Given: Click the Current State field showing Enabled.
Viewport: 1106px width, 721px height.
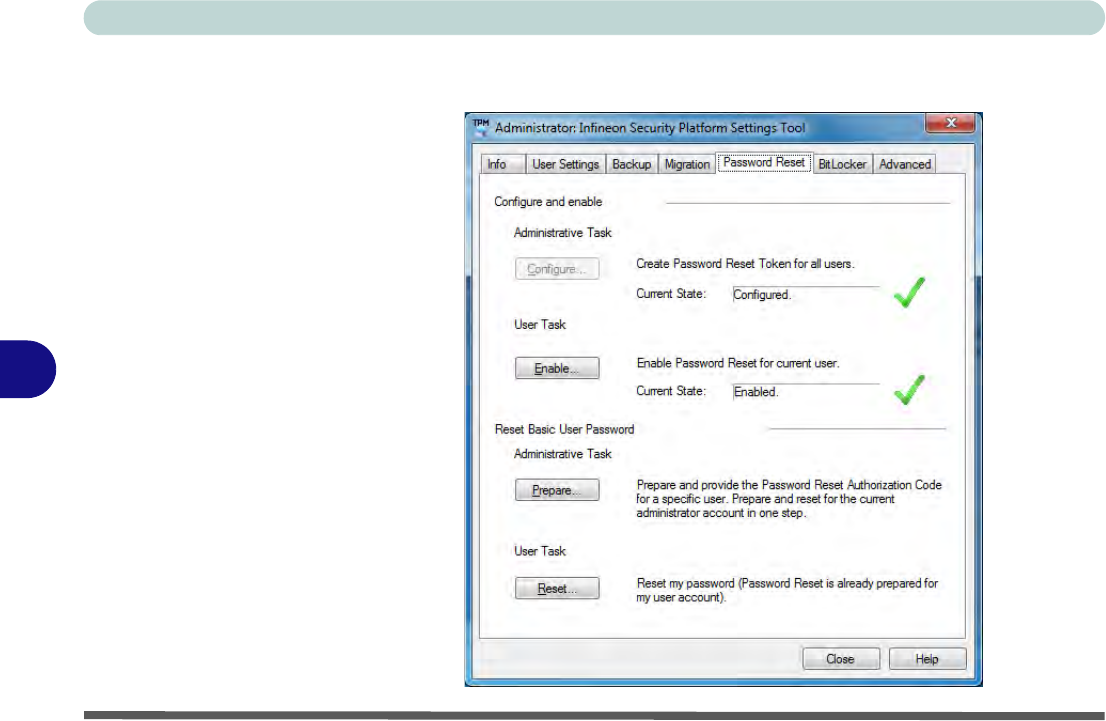Looking at the screenshot, I should click(806, 392).
